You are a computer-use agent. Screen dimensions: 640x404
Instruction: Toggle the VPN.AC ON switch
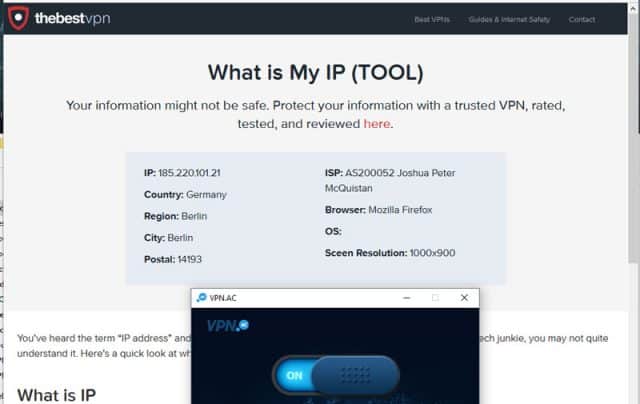click(336, 375)
